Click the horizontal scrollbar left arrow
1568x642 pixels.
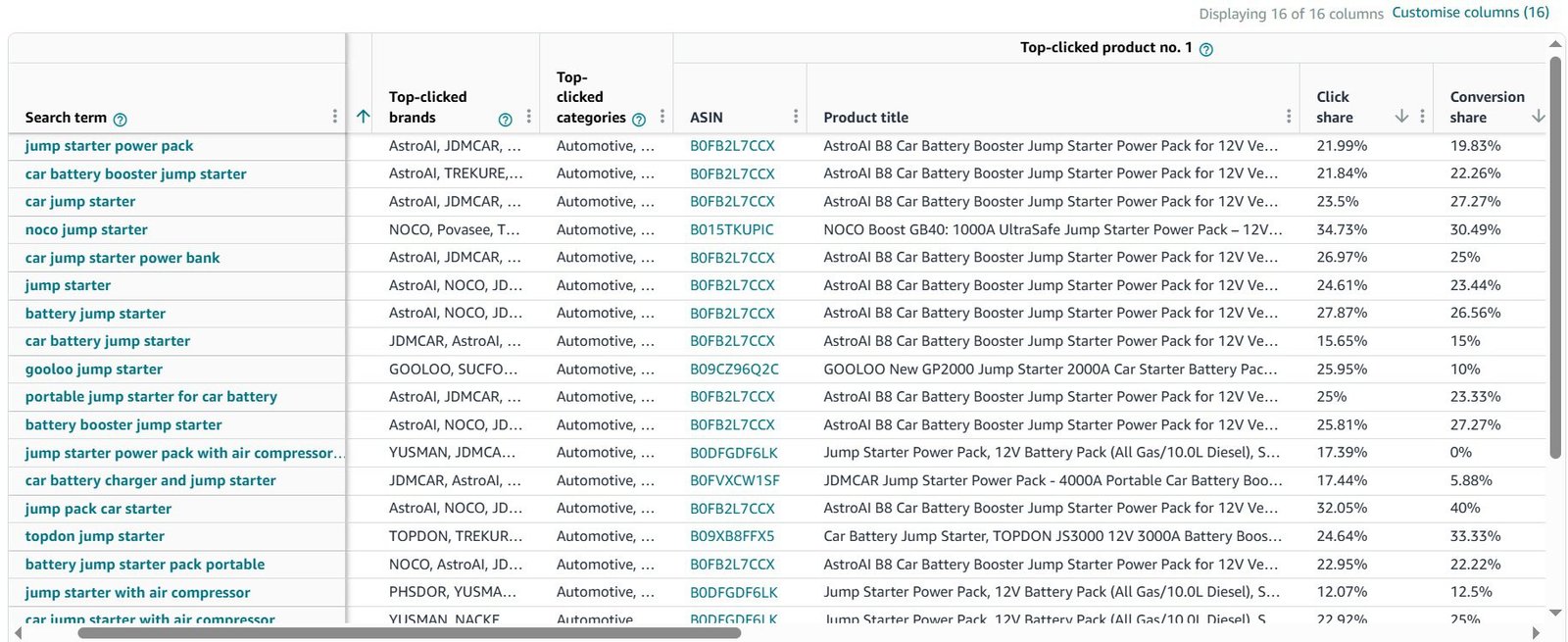(18, 632)
